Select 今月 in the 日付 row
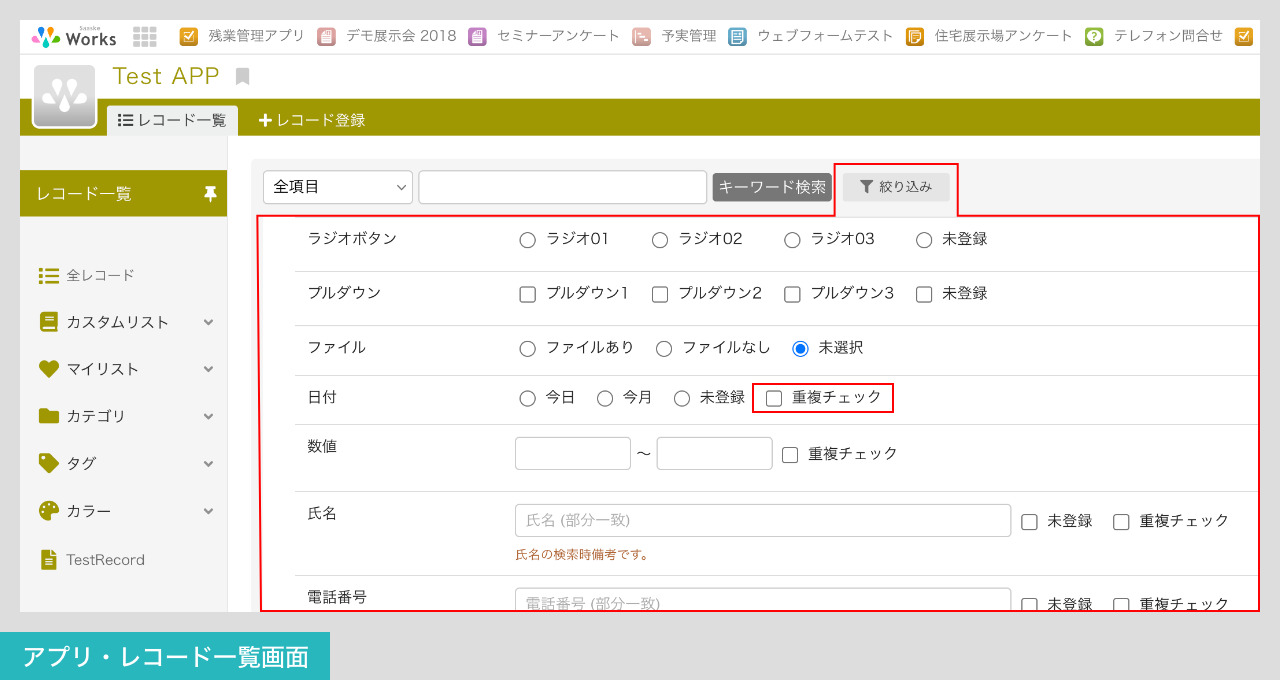 605,398
